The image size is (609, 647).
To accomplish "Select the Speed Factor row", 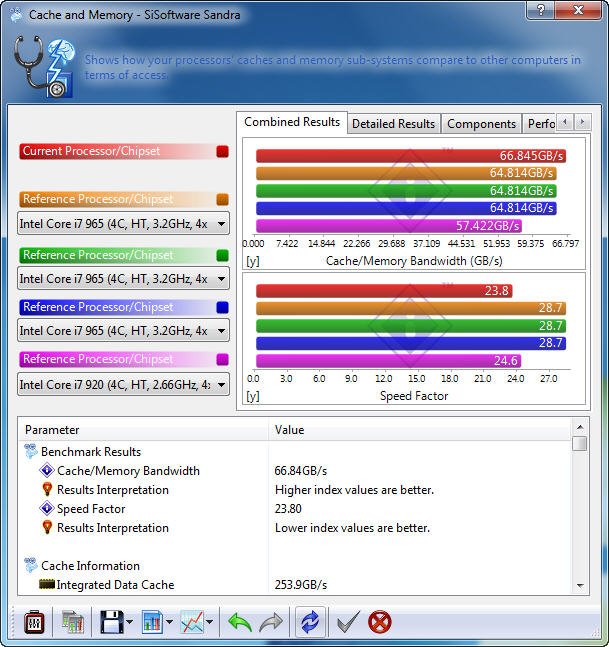I will pyautogui.click(x=295, y=508).
